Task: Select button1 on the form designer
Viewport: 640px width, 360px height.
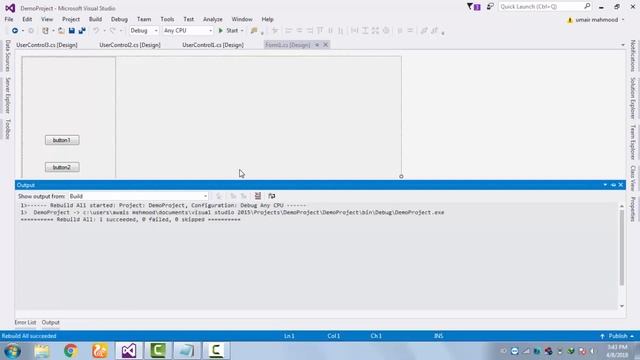Action: (62, 140)
